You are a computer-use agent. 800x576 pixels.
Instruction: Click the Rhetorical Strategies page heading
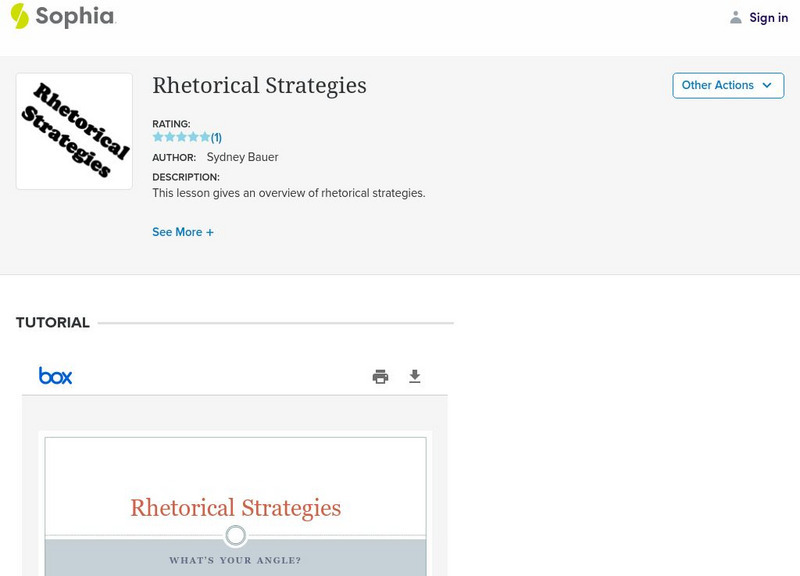[x=259, y=86]
